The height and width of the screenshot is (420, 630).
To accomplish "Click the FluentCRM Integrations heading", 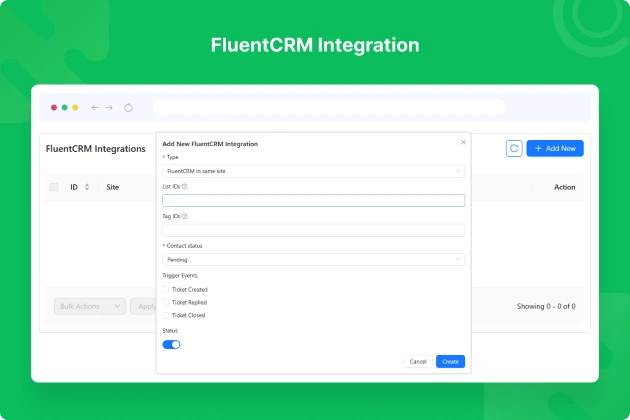I will 96,149.
